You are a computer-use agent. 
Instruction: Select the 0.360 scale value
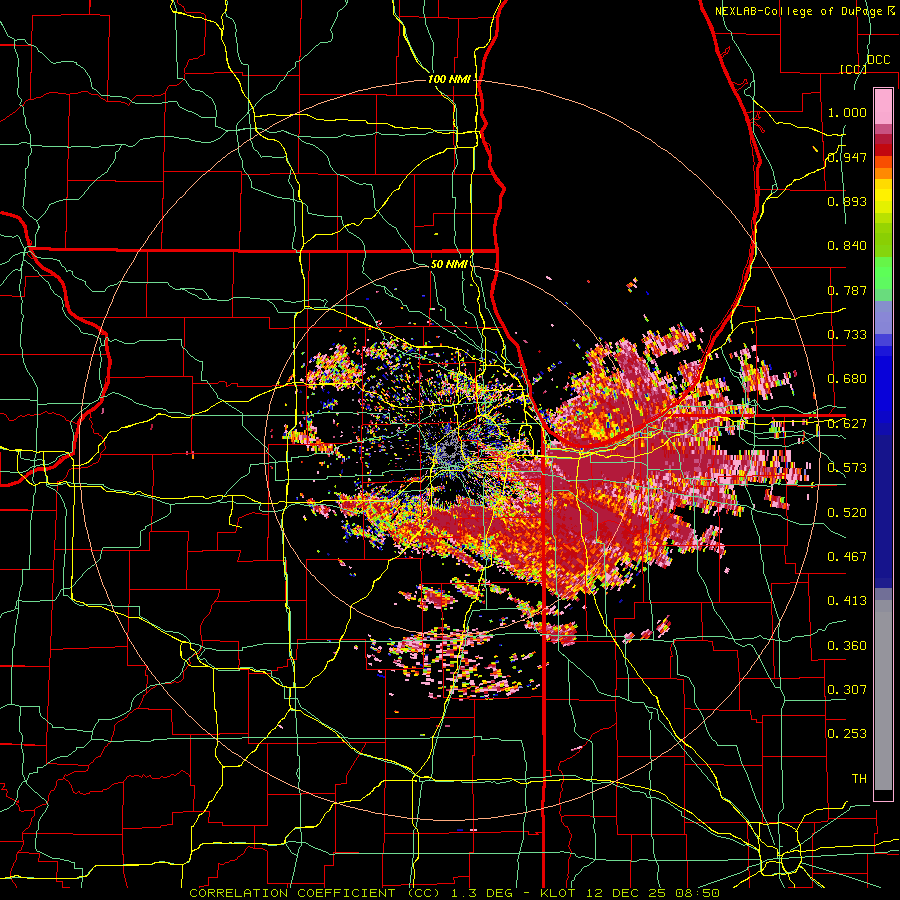[847, 645]
